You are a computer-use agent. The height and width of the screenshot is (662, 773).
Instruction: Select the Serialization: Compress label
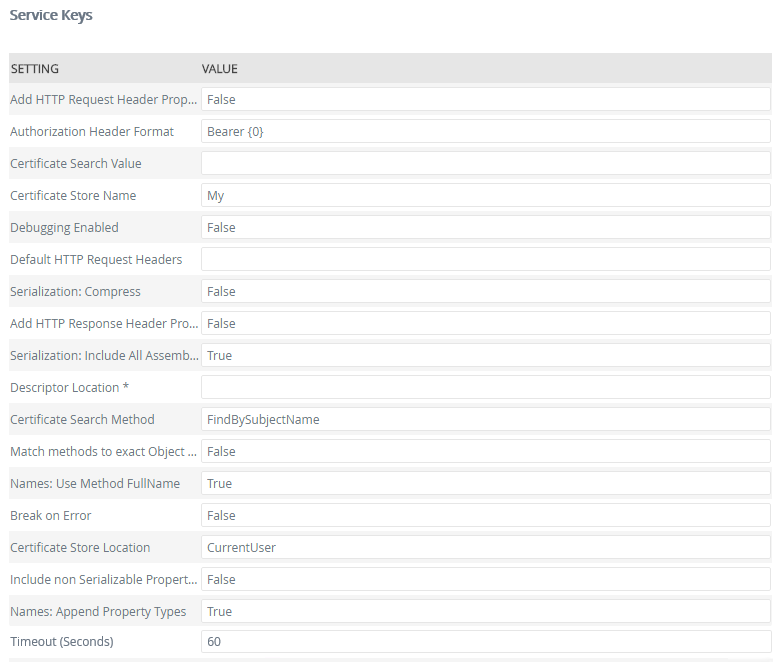(x=75, y=292)
